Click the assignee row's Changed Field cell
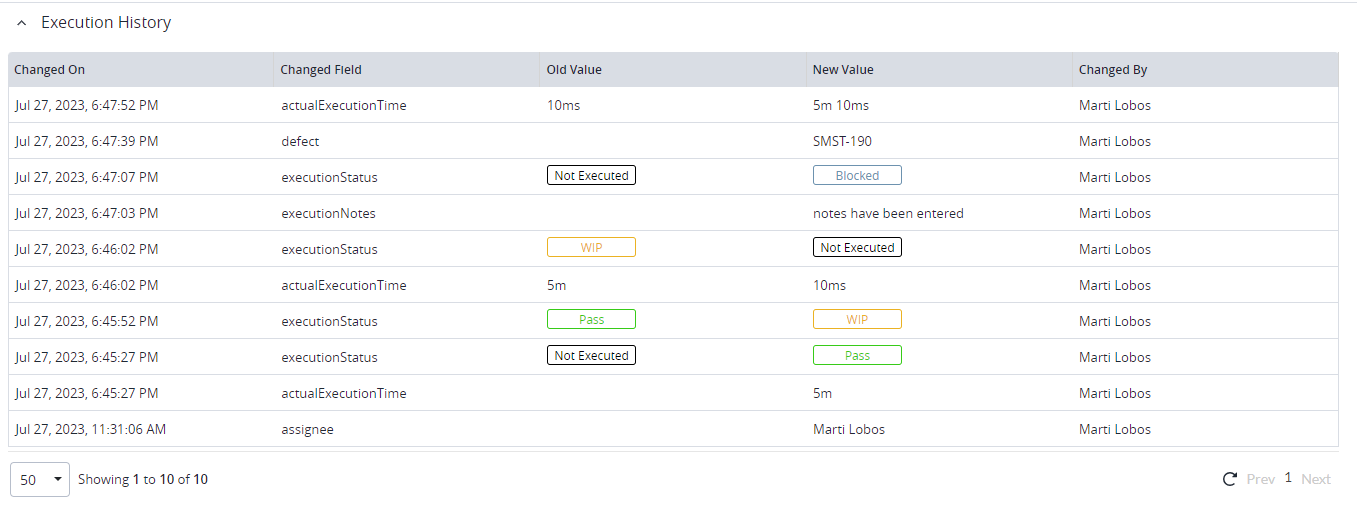 [307, 429]
